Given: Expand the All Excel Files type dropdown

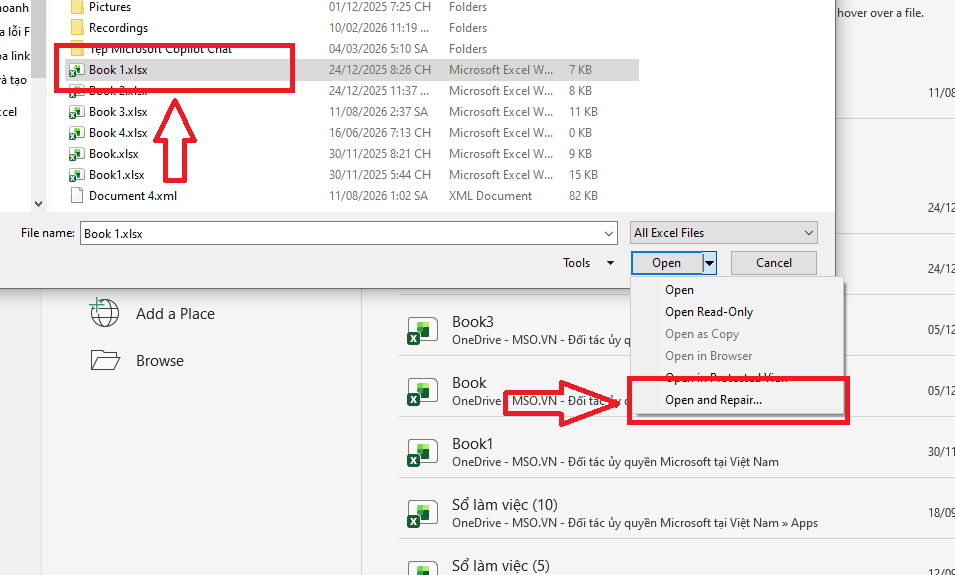Looking at the screenshot, I should (x=809, y=233).
